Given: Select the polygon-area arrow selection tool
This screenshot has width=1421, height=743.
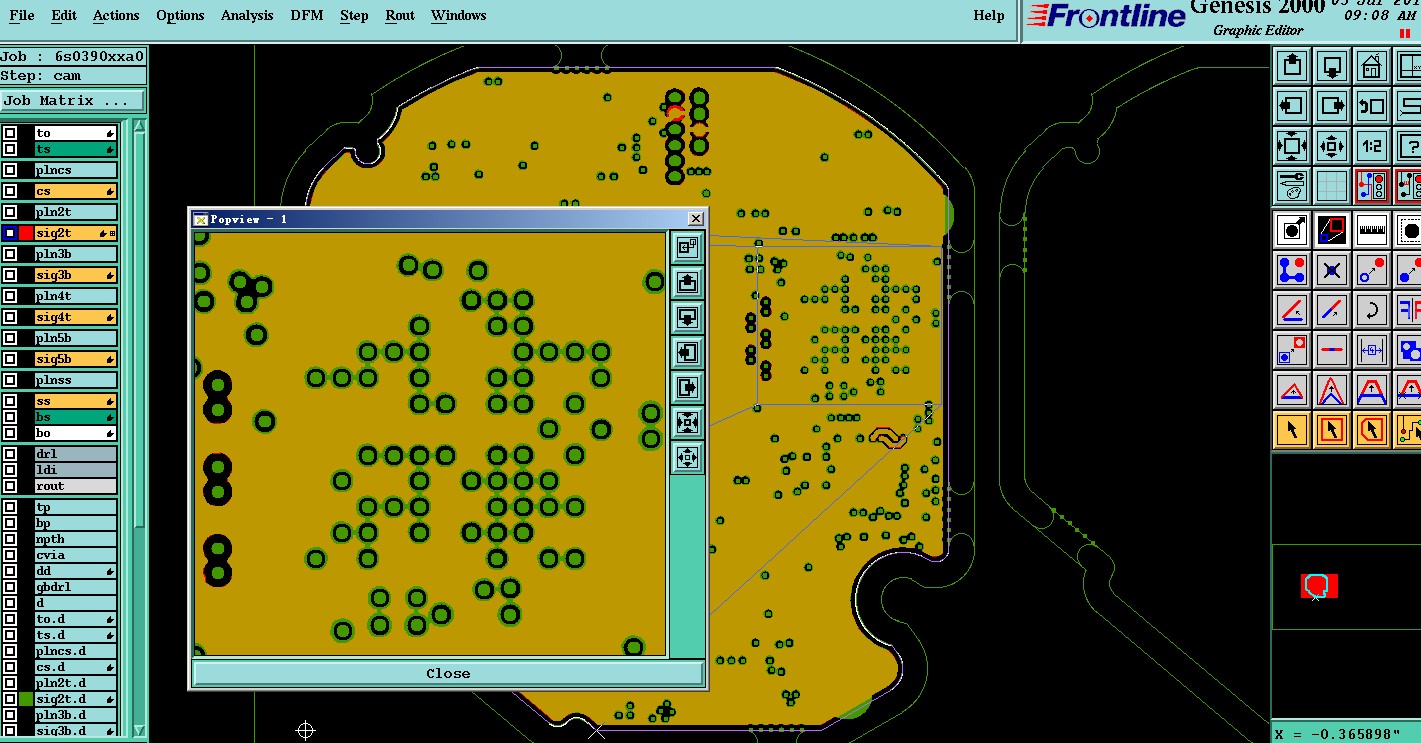Looking at the screenshot, I should [1371, 430].
